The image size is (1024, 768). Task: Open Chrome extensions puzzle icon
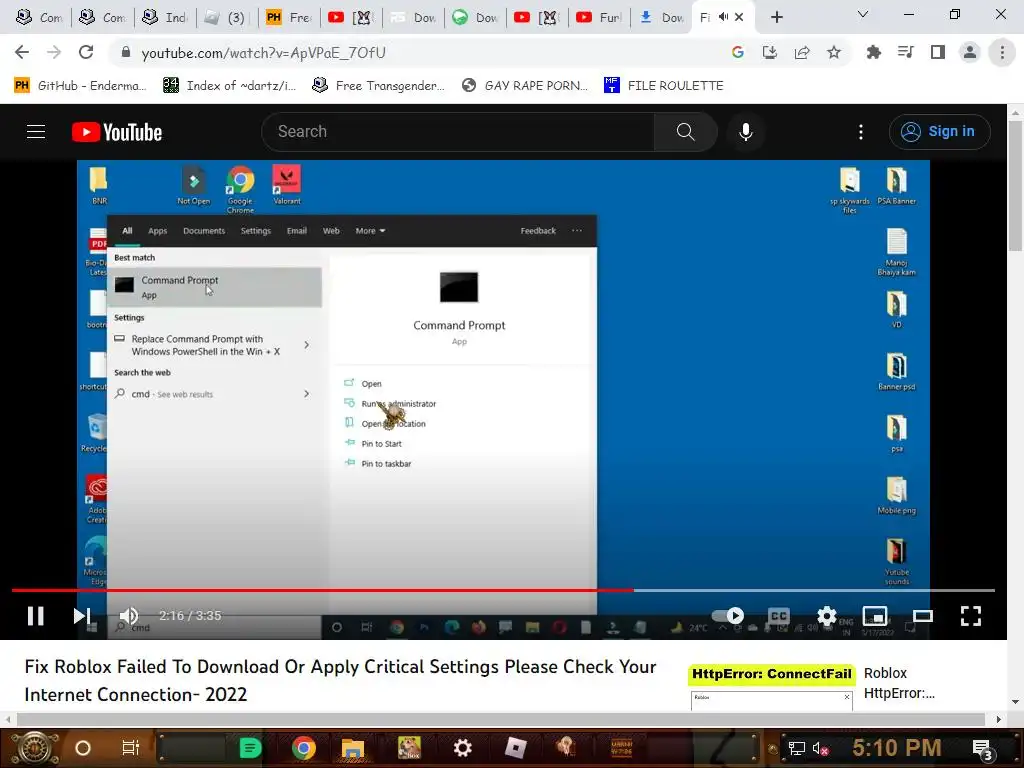pyautogui.click(x=873, y=52)
